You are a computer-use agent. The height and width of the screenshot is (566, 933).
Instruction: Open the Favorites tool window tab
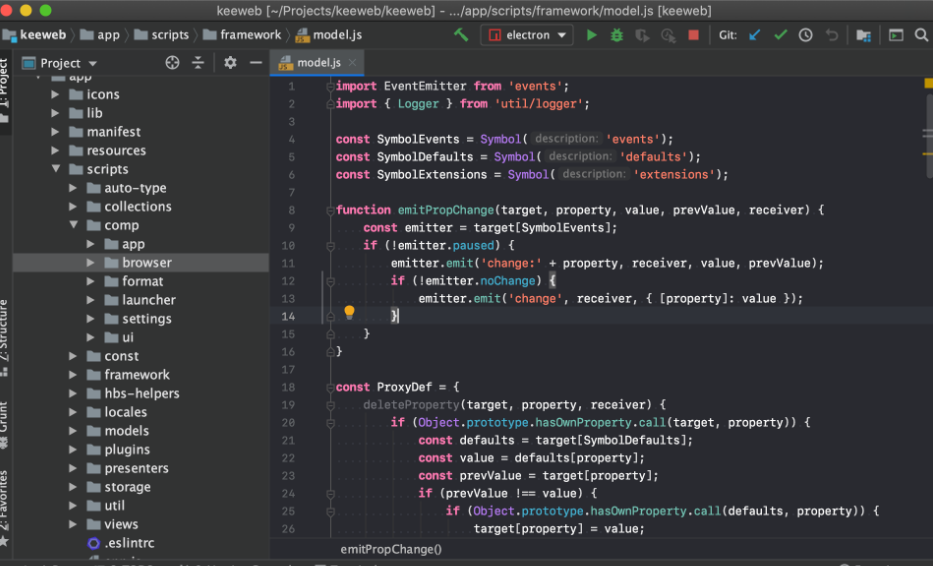pyautogui.click(x=5, y=508)
